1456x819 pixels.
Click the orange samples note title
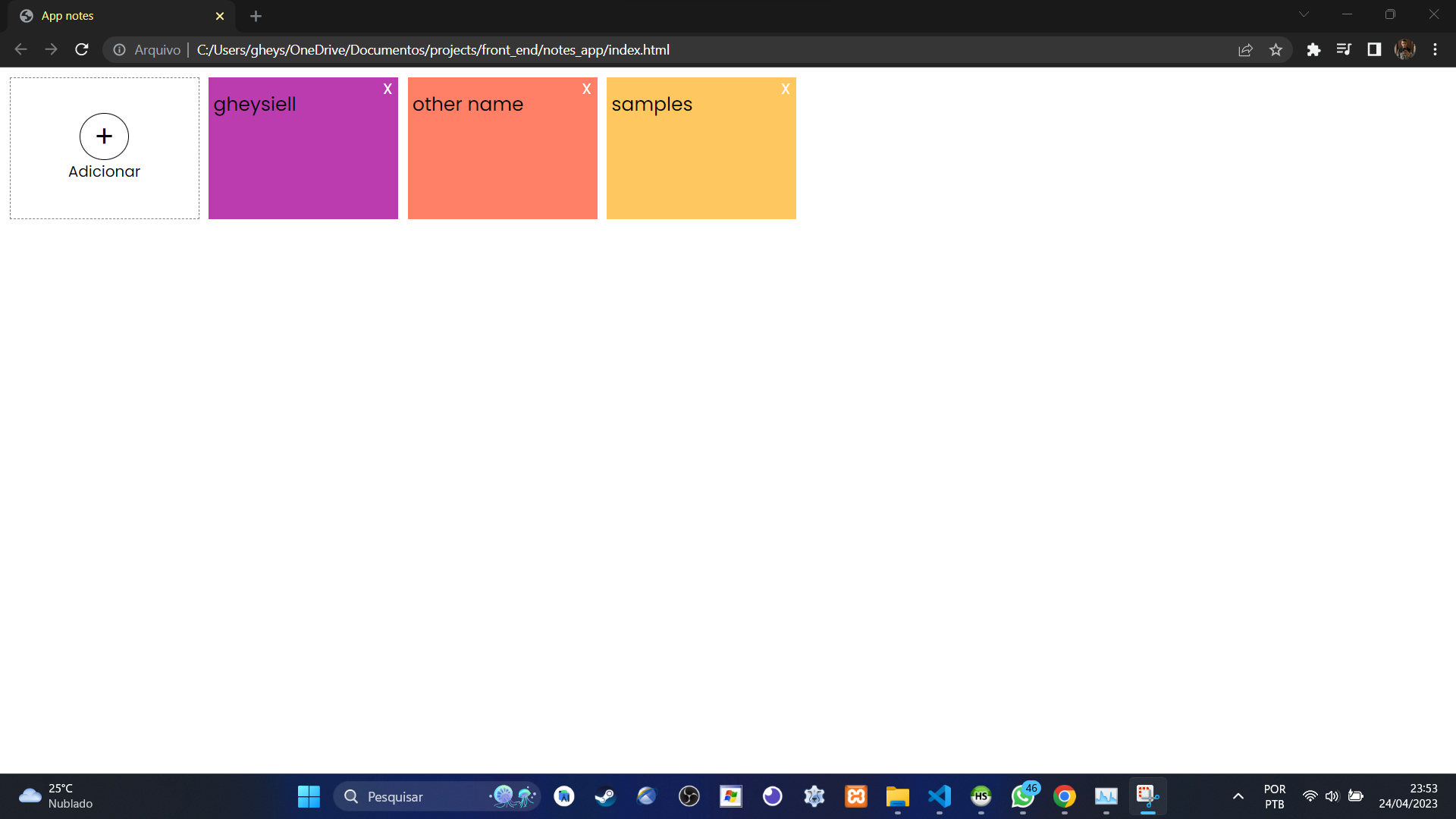[x=651, y=104]
